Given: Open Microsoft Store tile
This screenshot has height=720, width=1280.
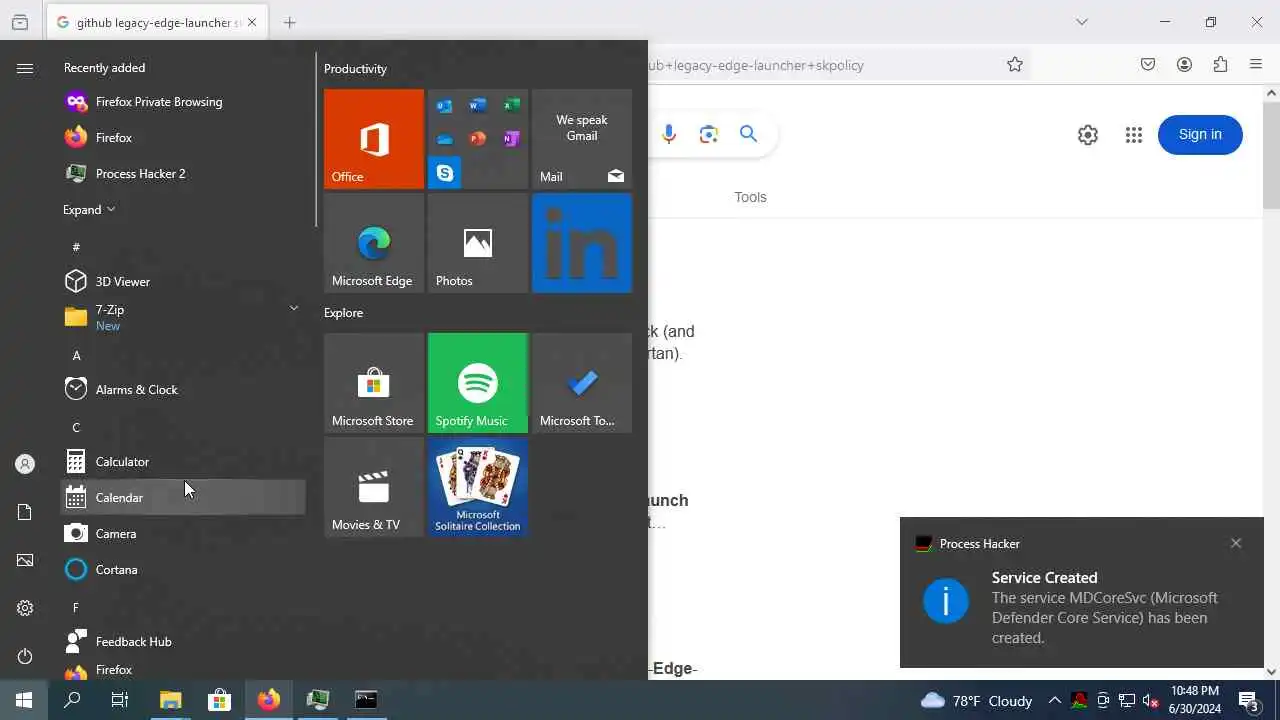Looking at the screenshot, I should [x=374, y=383].
